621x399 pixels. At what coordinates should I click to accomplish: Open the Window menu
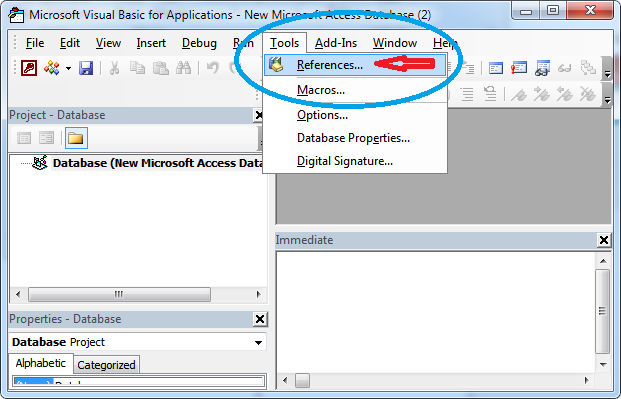[x=395, y=43]
